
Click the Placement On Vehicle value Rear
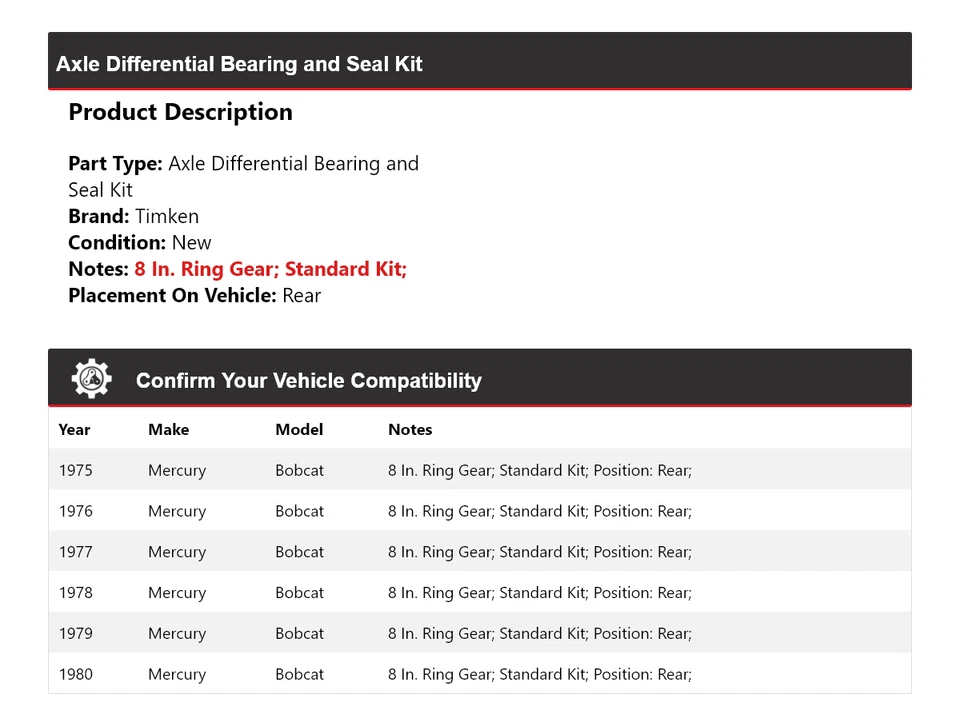(301, 295)
